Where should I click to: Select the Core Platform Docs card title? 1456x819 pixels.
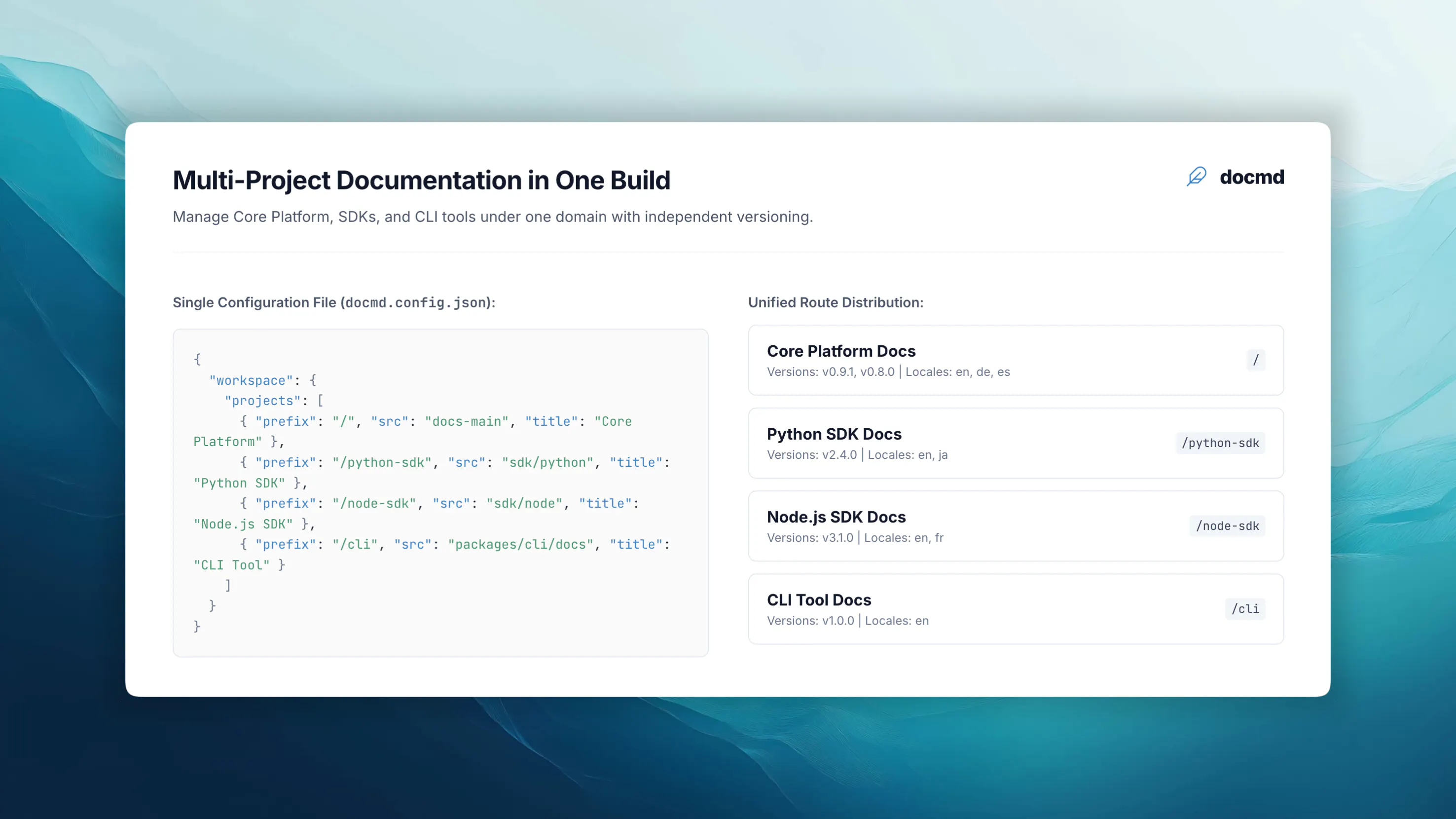[841, 351]
